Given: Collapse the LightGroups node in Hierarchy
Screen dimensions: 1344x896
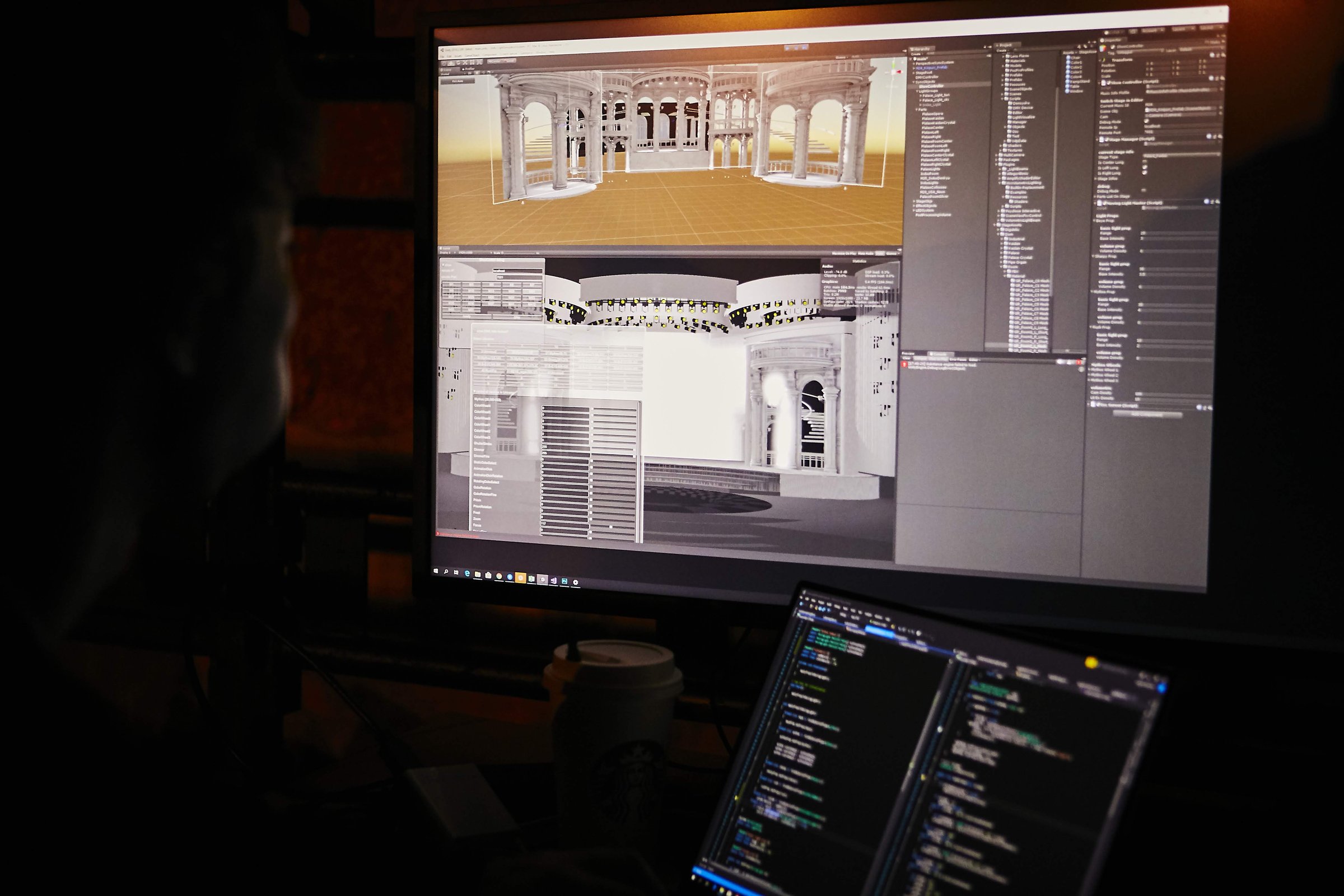Looking at the screenshot, I should coord(917,91).
